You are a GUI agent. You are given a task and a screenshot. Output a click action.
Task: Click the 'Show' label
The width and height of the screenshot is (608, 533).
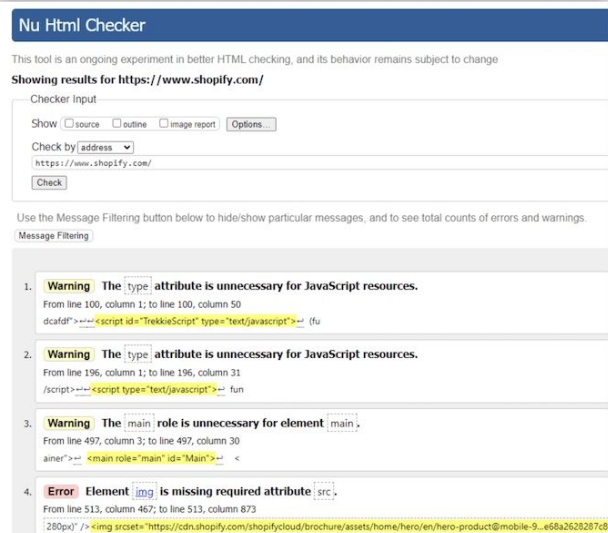44,124
